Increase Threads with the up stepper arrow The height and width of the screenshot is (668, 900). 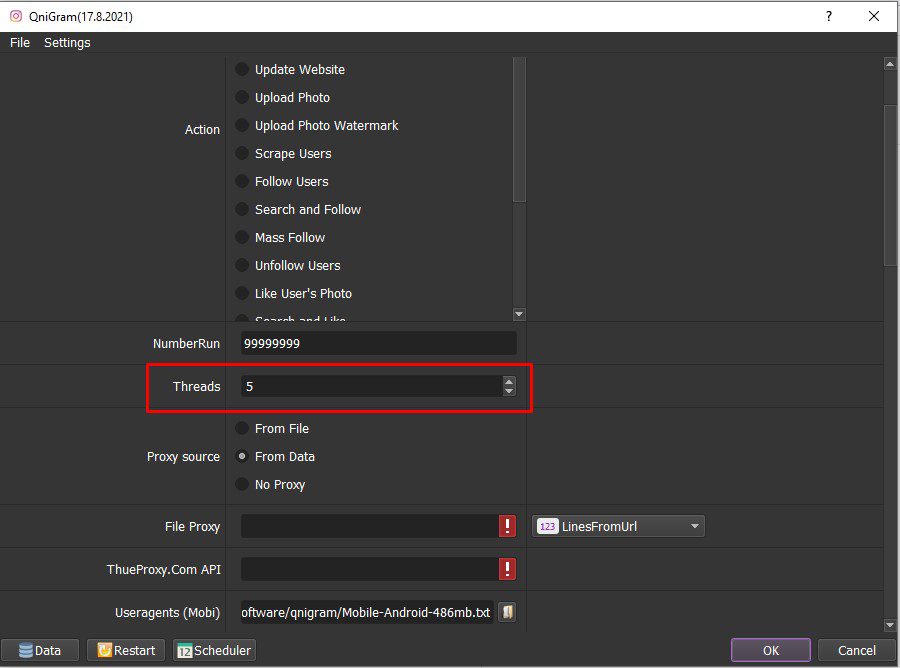tap(509, 381)
